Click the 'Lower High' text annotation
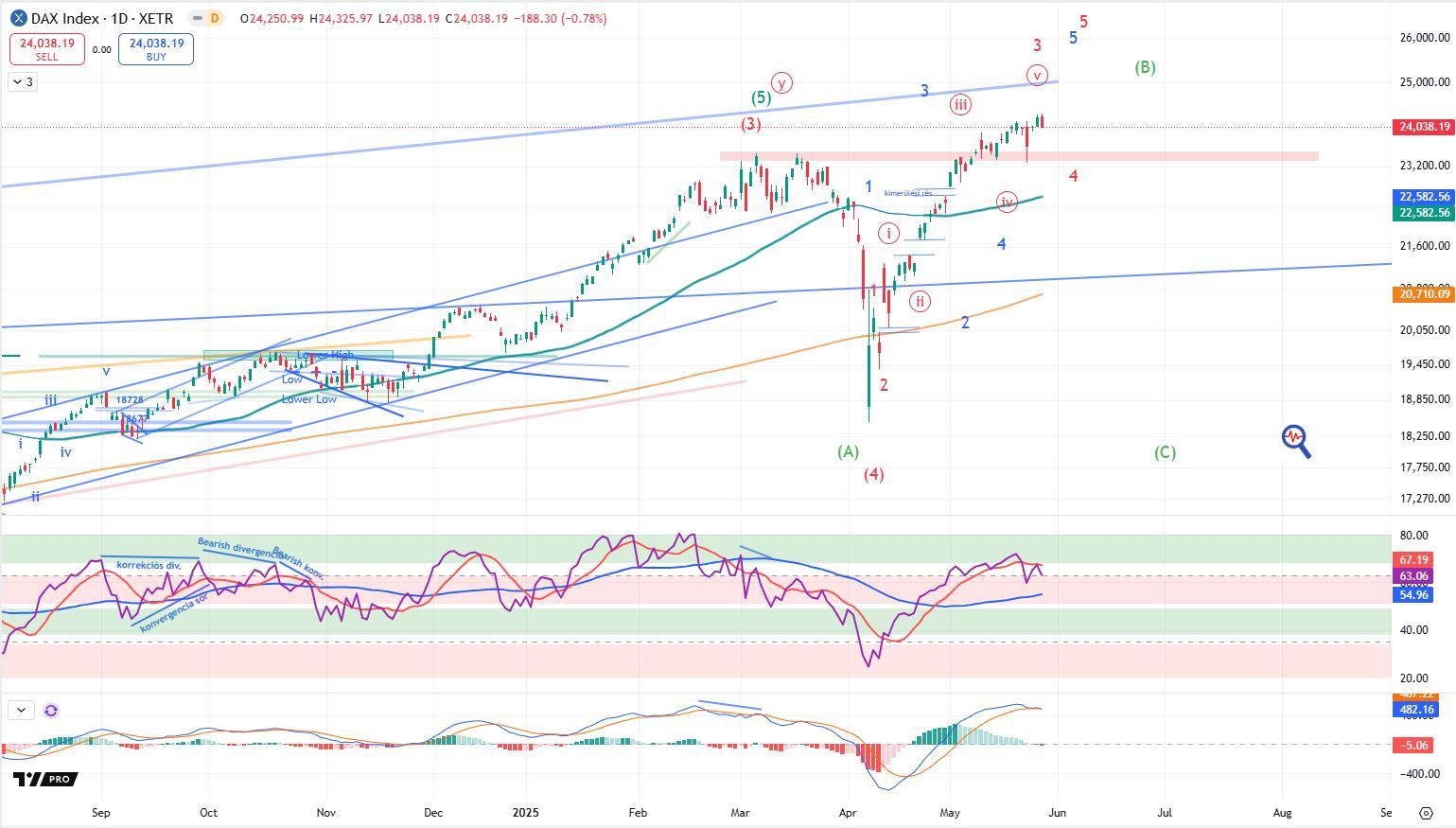This screenshot has height=828, width=1456. (325, 356)
